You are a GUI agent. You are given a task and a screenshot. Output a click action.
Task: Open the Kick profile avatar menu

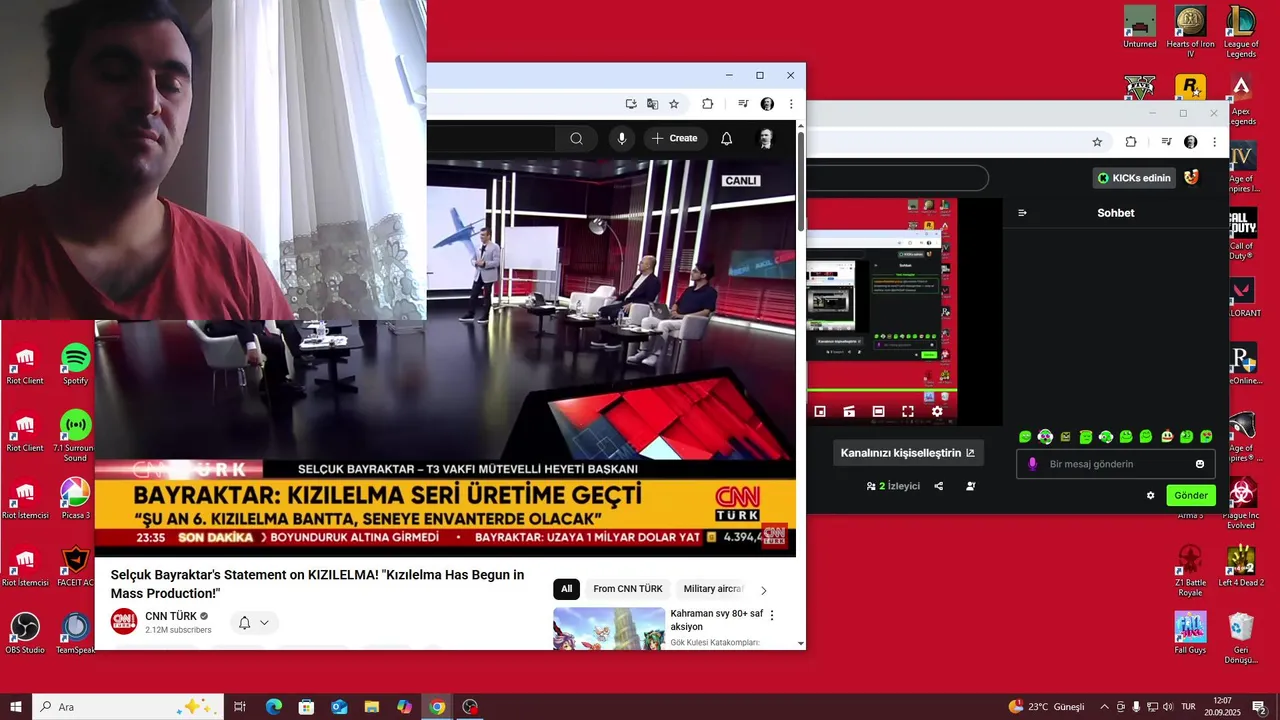click(x=1191, y=177)
